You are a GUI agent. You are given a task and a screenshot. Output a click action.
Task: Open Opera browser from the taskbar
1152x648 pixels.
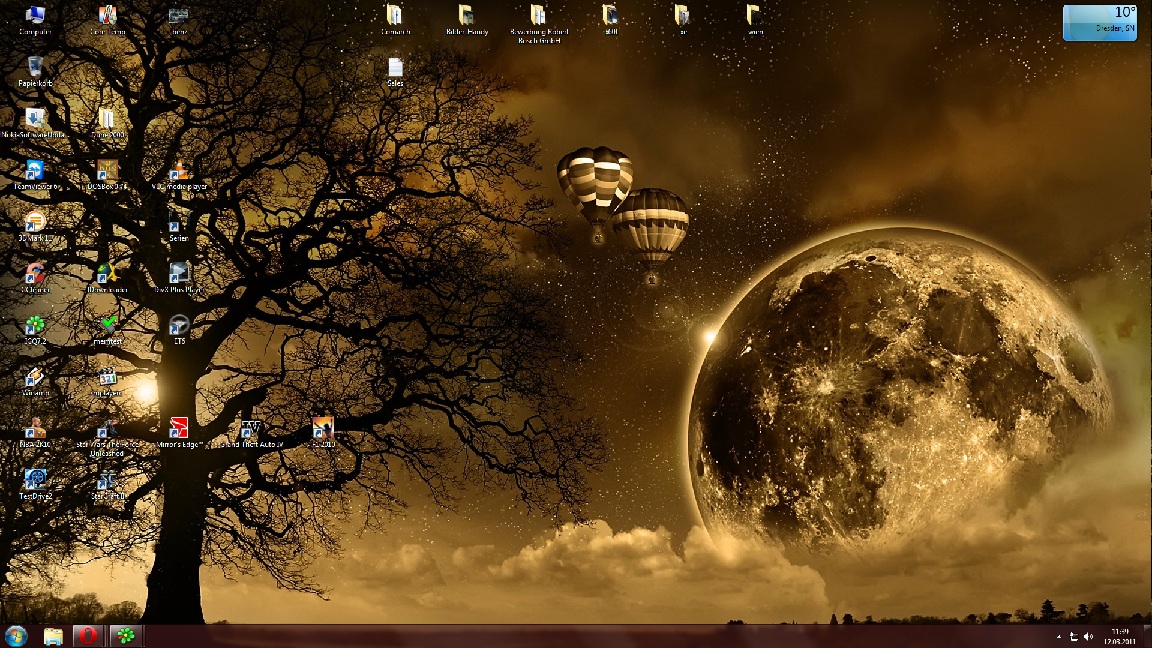[88, 636]
